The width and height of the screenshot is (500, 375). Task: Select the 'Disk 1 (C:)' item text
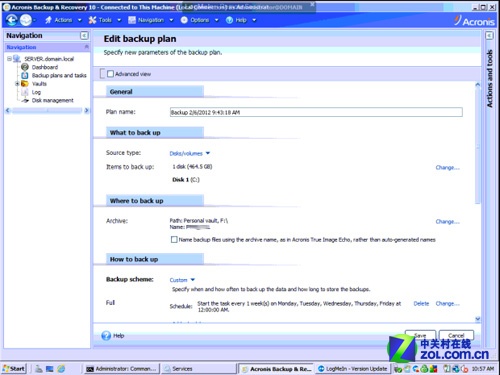[x=186, y=180]
